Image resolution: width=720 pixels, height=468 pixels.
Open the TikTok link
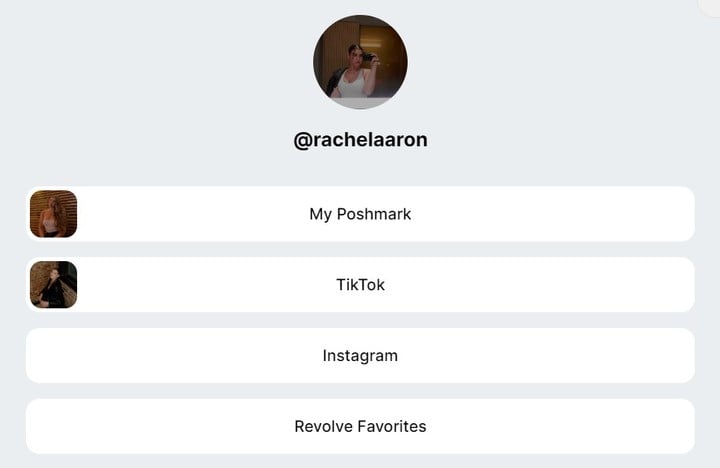coord(360,285)
